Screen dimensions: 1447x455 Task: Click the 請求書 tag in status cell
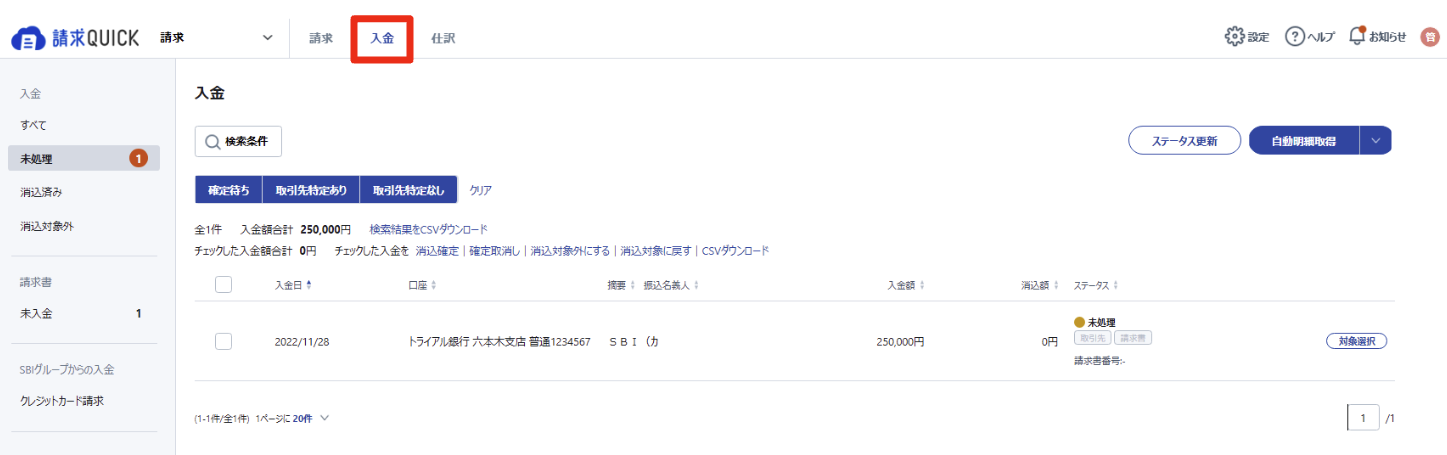[x=1133, y=338]
